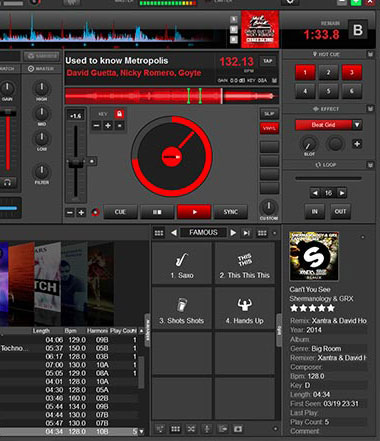Toggle the SLIP mode button
Viewport: 380px width, 441px height.
269,114
